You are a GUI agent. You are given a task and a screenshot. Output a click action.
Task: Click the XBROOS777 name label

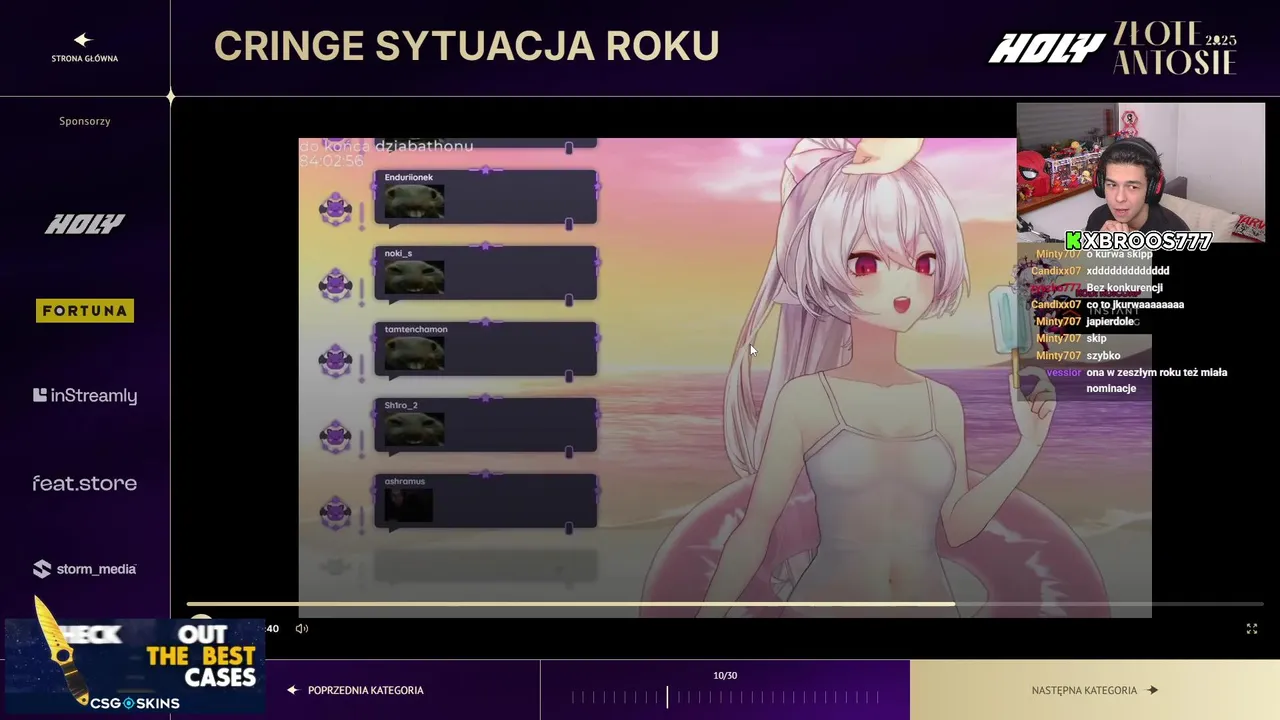1138,241
